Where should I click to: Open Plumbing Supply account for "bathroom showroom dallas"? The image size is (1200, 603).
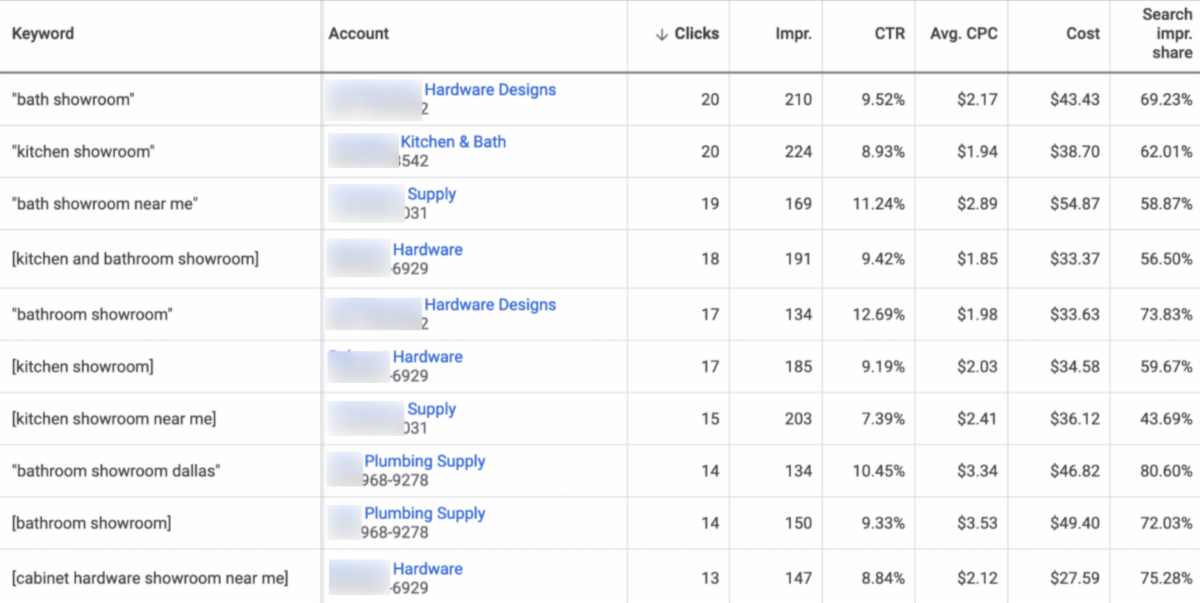click(424, 461)
